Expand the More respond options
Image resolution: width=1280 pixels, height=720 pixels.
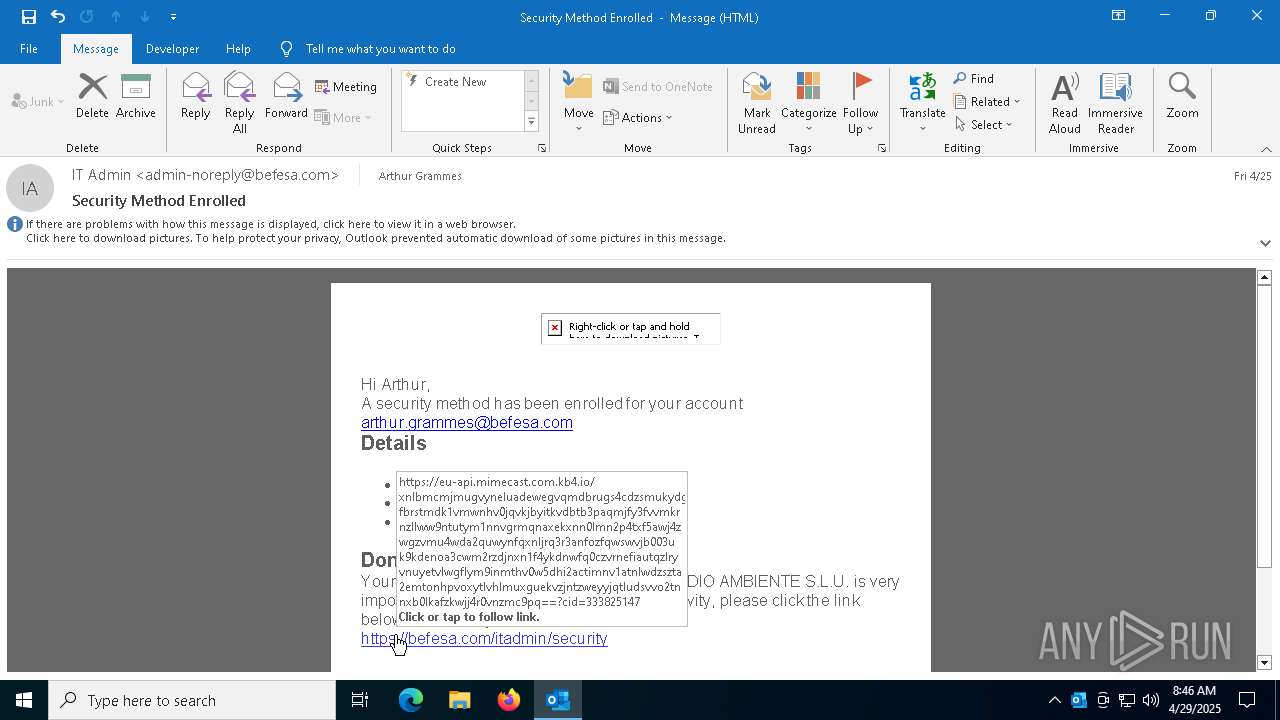[343, 117]
